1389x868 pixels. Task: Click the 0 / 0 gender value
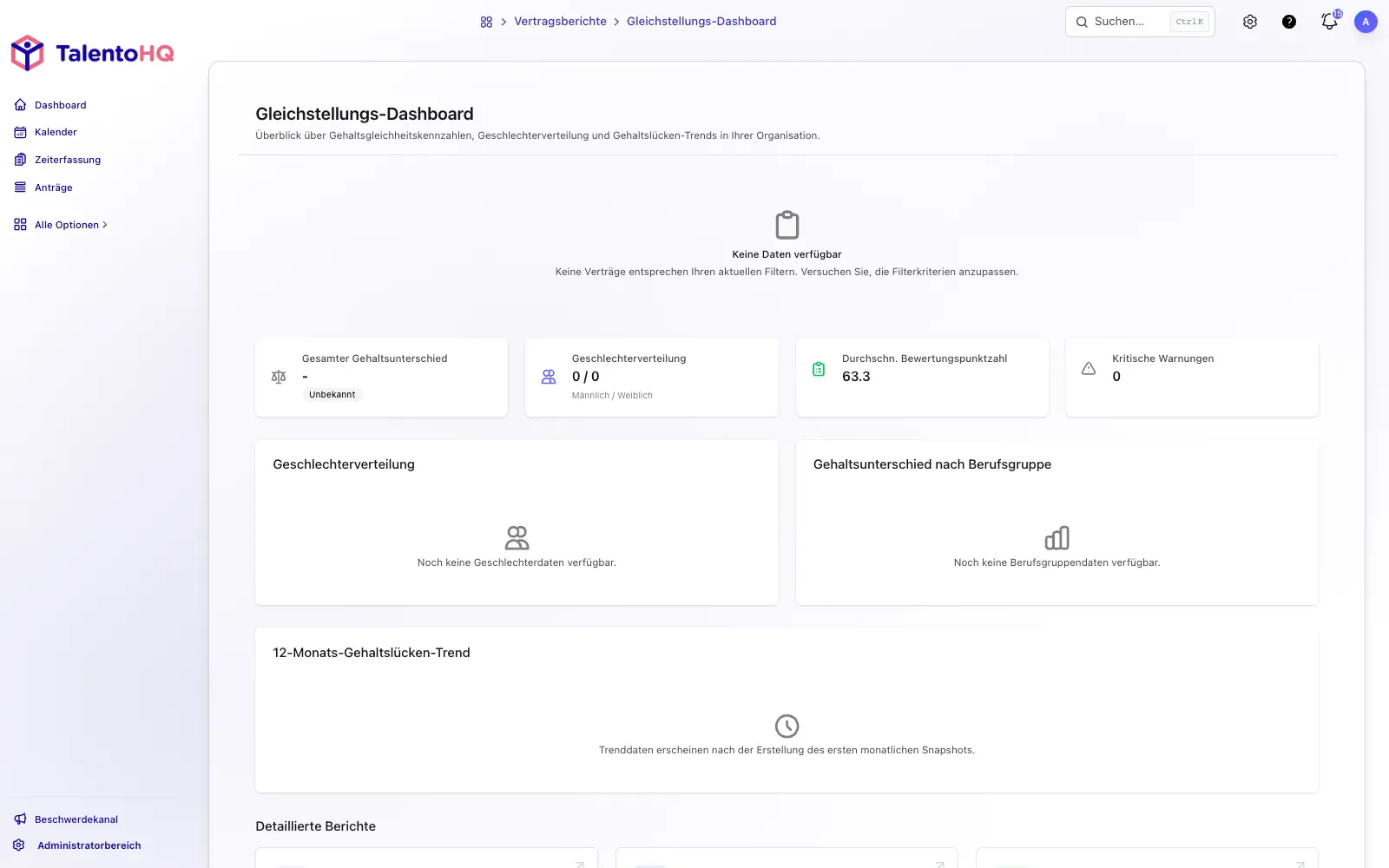(x=585, y=377)
